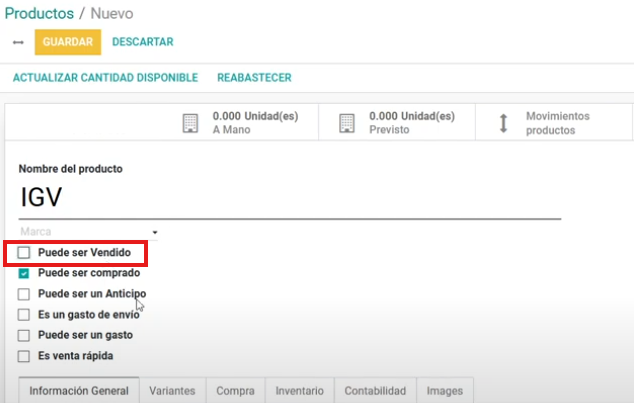Image resolution: width=634 pixels, height=403 pixels.
Task: Click the REABASTECER button
Action: 254,78
